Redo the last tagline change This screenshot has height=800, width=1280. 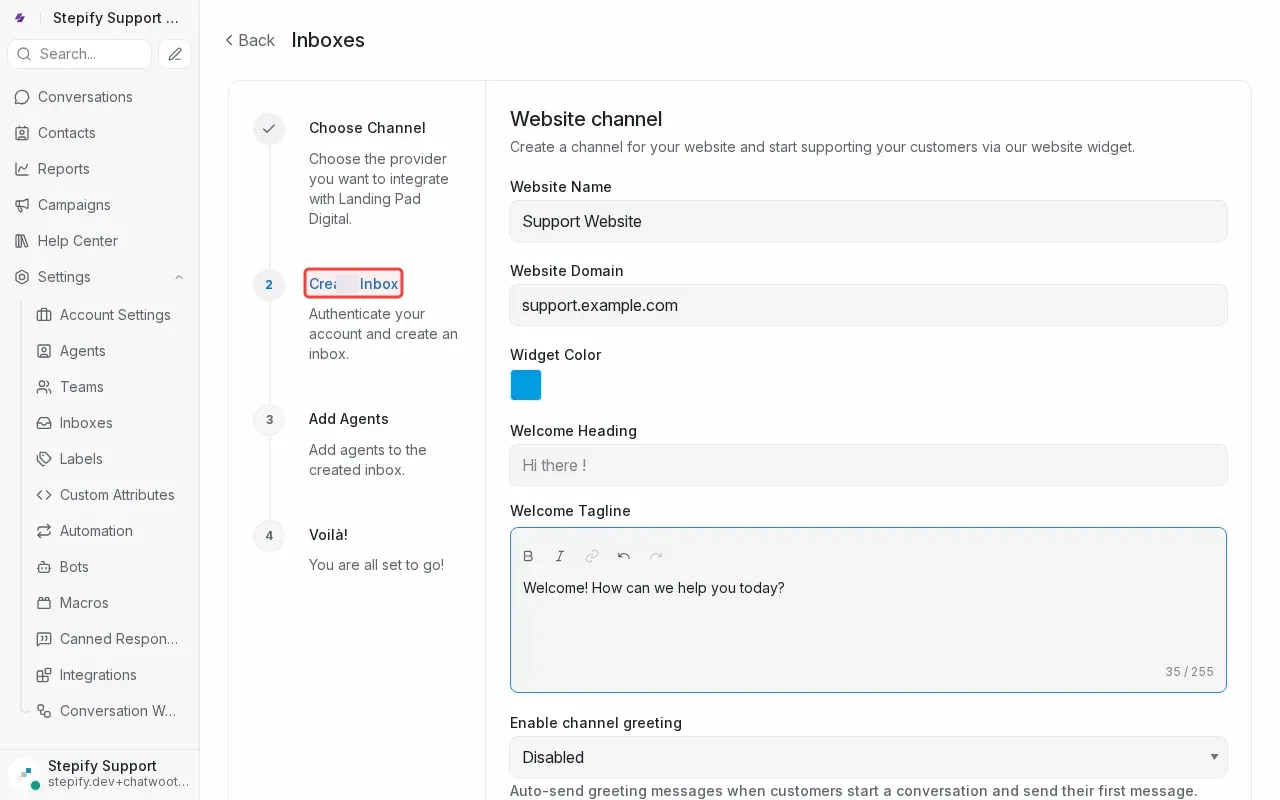click(x=656, y=556)
